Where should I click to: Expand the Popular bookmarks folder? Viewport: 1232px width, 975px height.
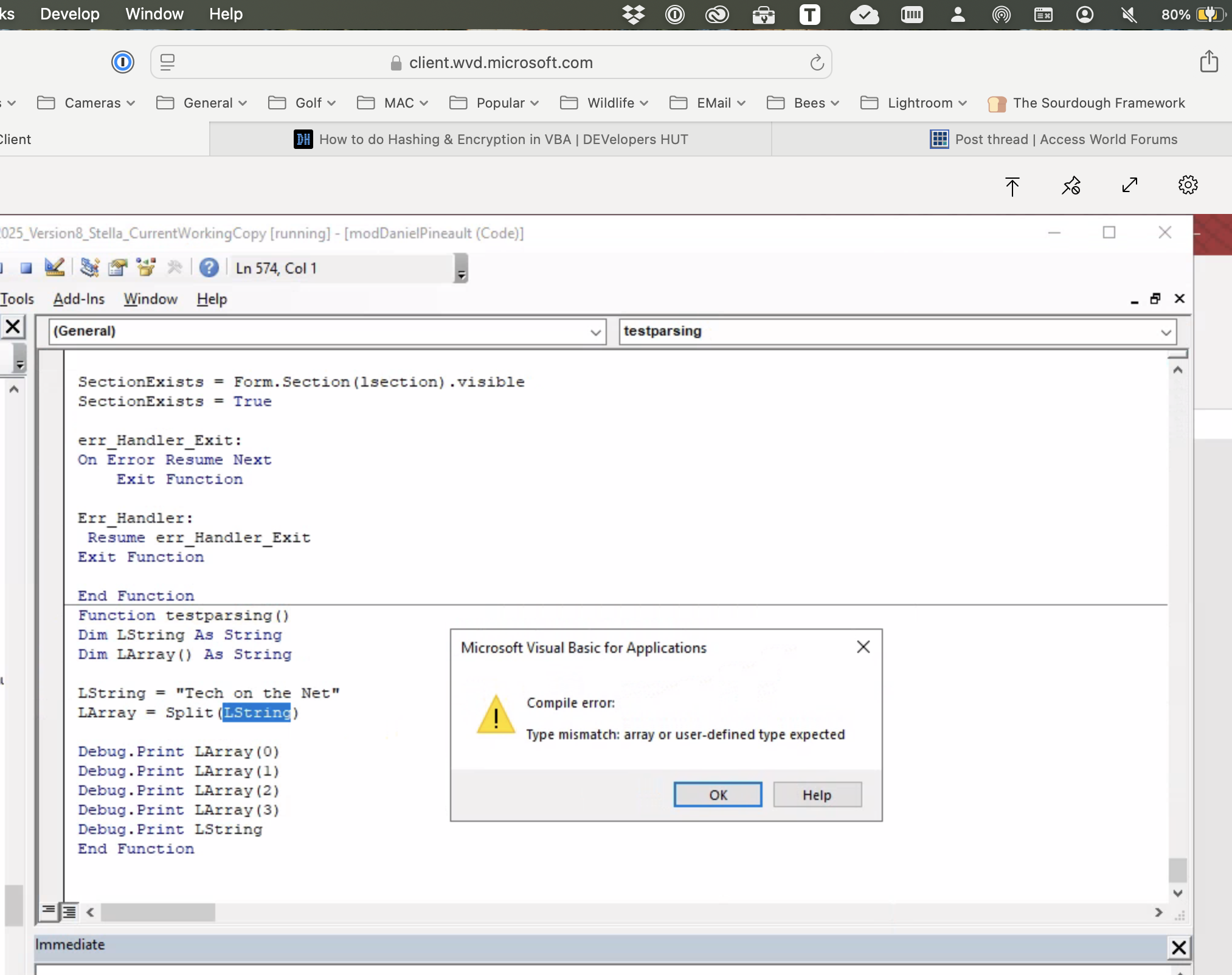point(494,103)
